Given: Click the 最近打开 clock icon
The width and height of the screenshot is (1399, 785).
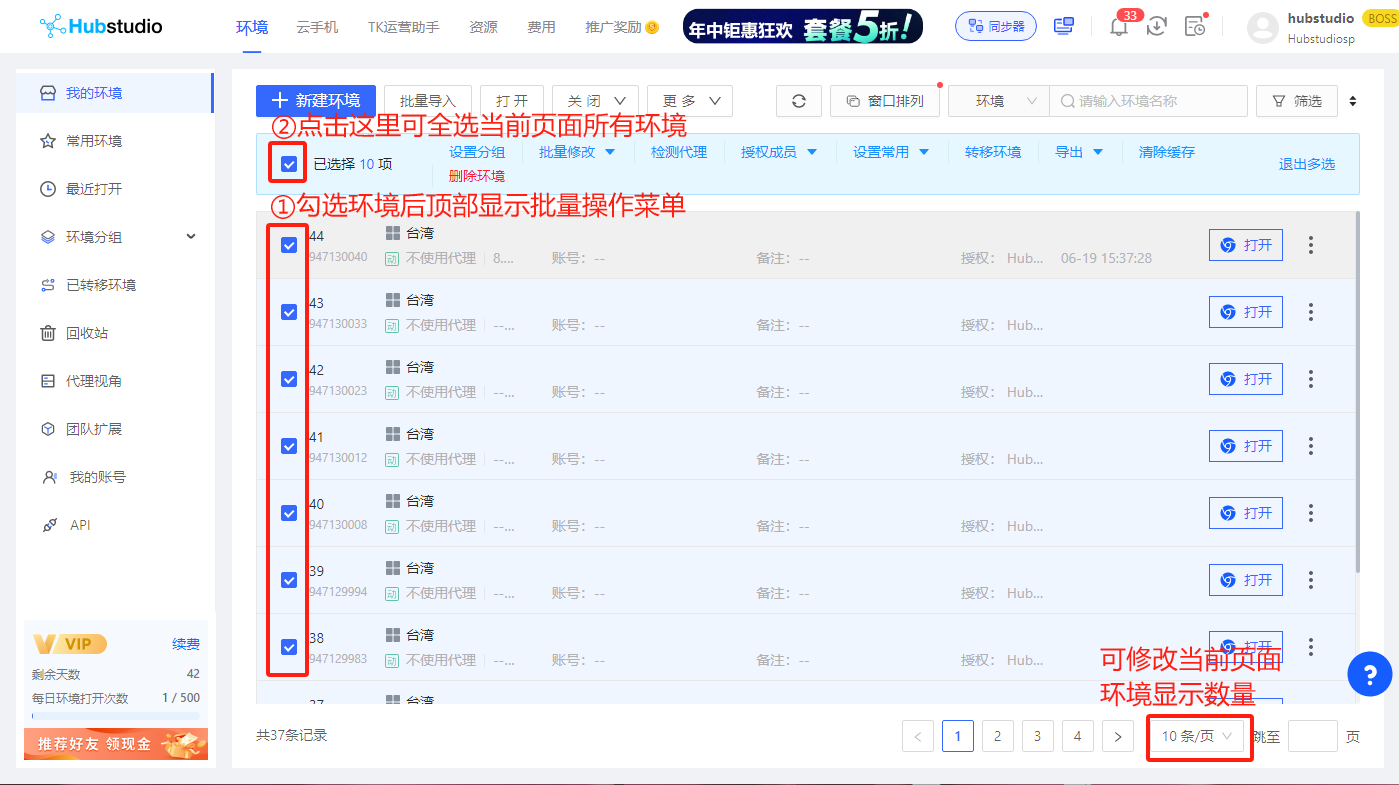Looking at the screenshot, I should point(47,189).
